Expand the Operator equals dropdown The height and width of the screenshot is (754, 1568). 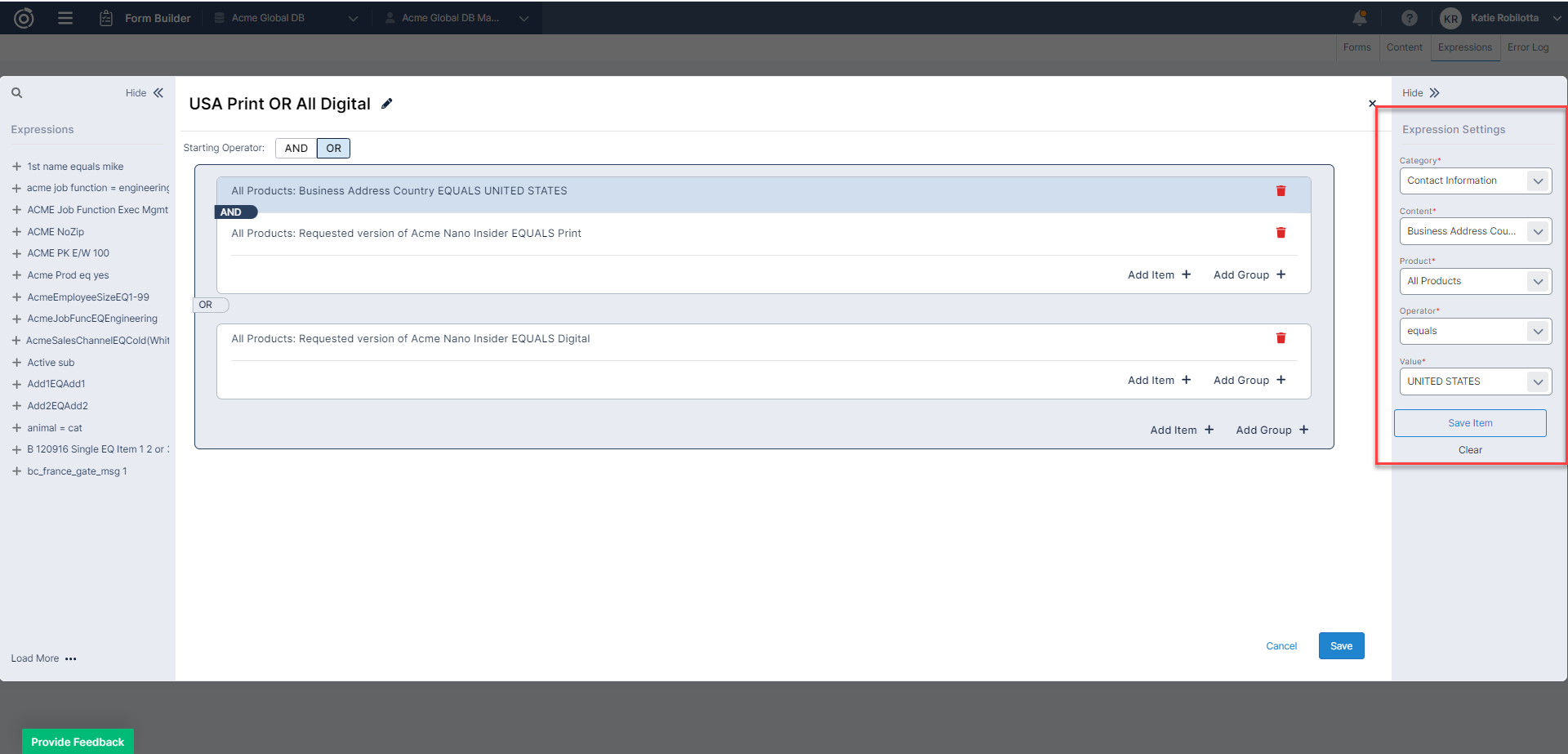(x=1475, y=332)
